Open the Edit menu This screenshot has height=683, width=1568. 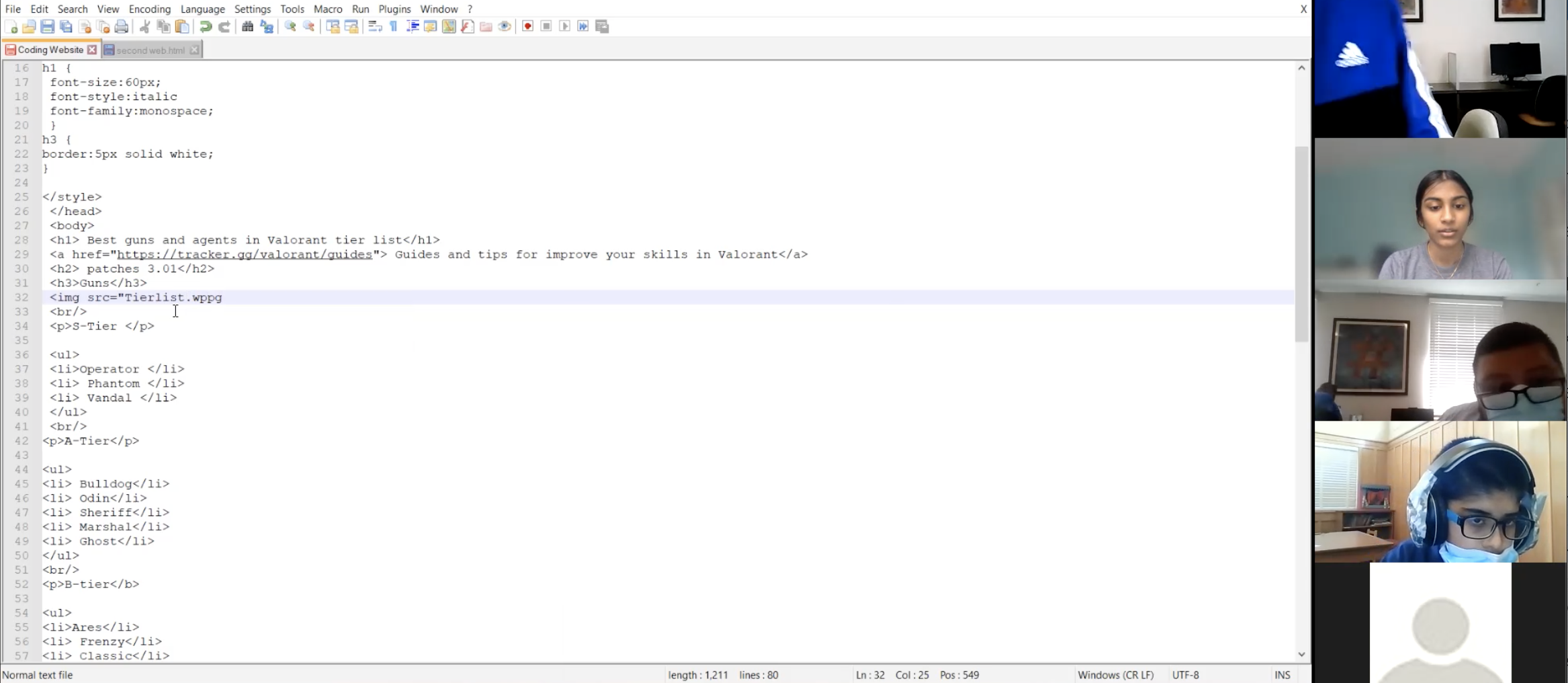[x=40, y=9]
